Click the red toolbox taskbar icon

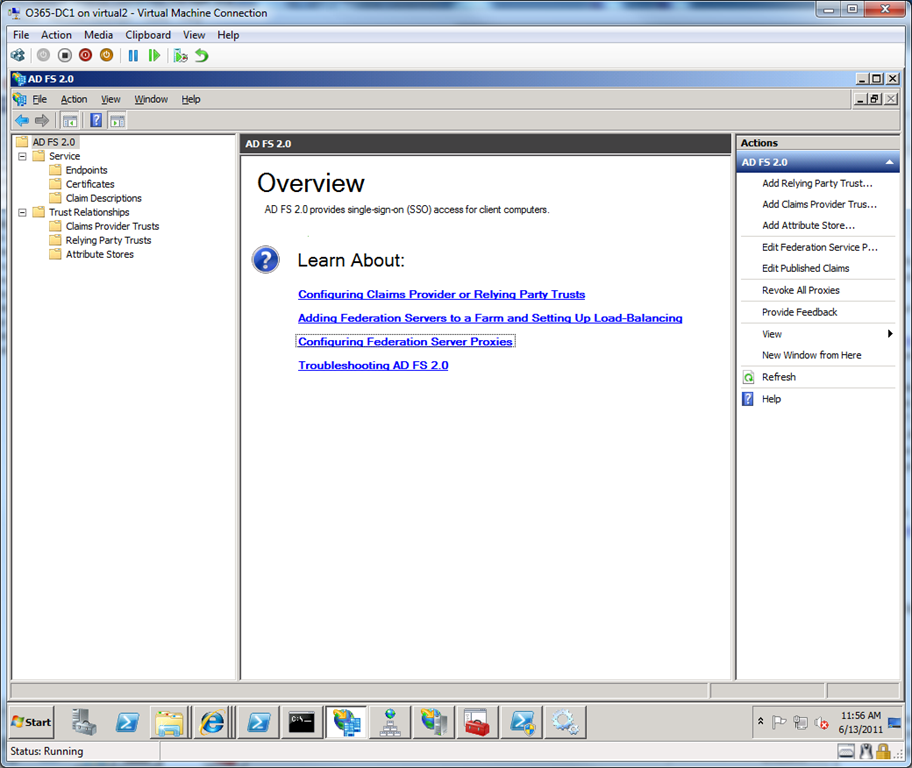tap(478, 722)
